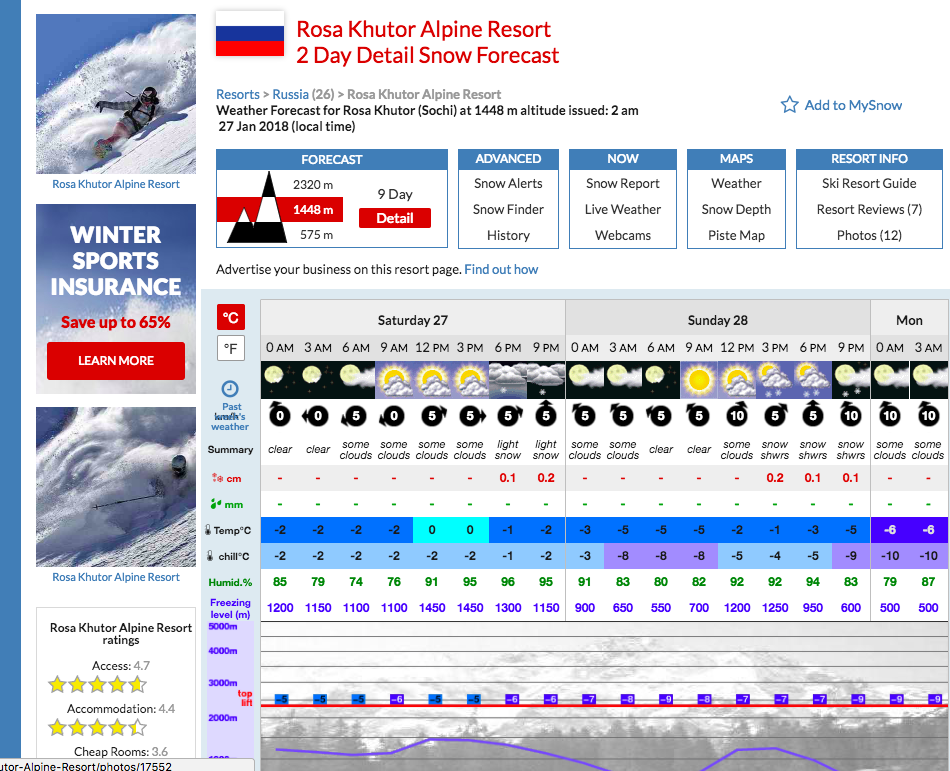Open Snow Depth map

[x=736, y=210]
